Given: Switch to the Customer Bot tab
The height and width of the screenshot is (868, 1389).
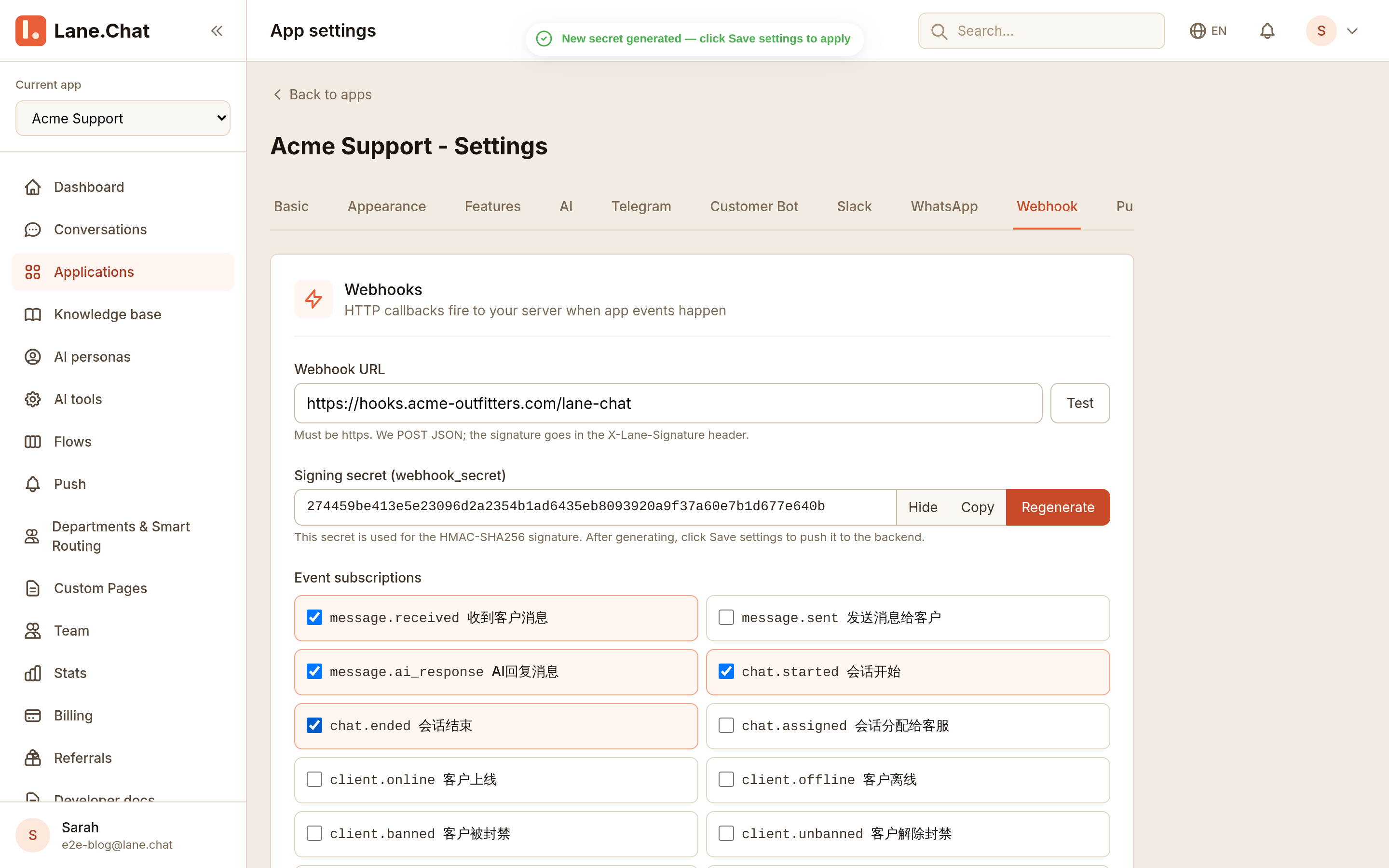Looking at the screenshot, I should pos(754,207).
